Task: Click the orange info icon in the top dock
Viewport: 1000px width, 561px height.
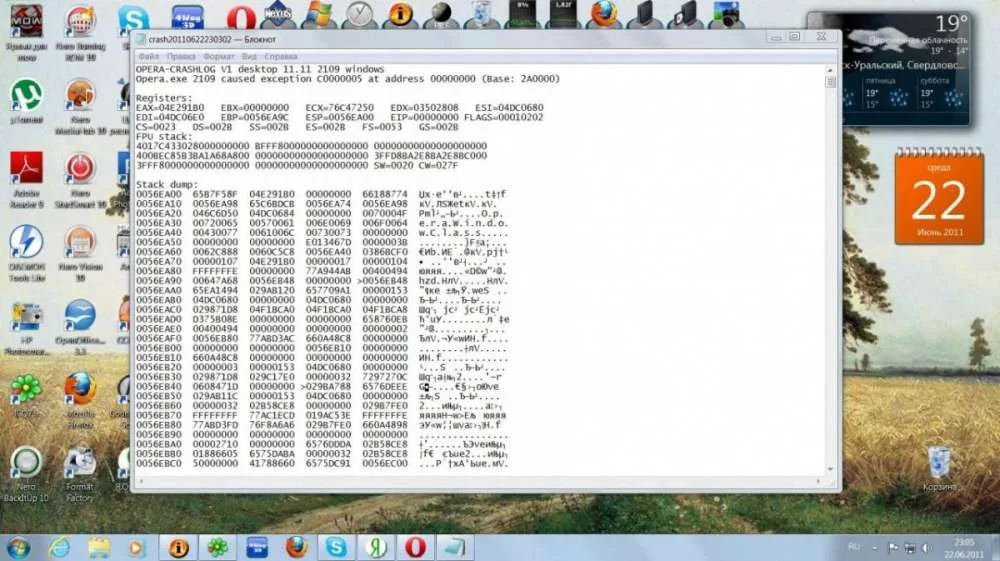Action: 401,15
